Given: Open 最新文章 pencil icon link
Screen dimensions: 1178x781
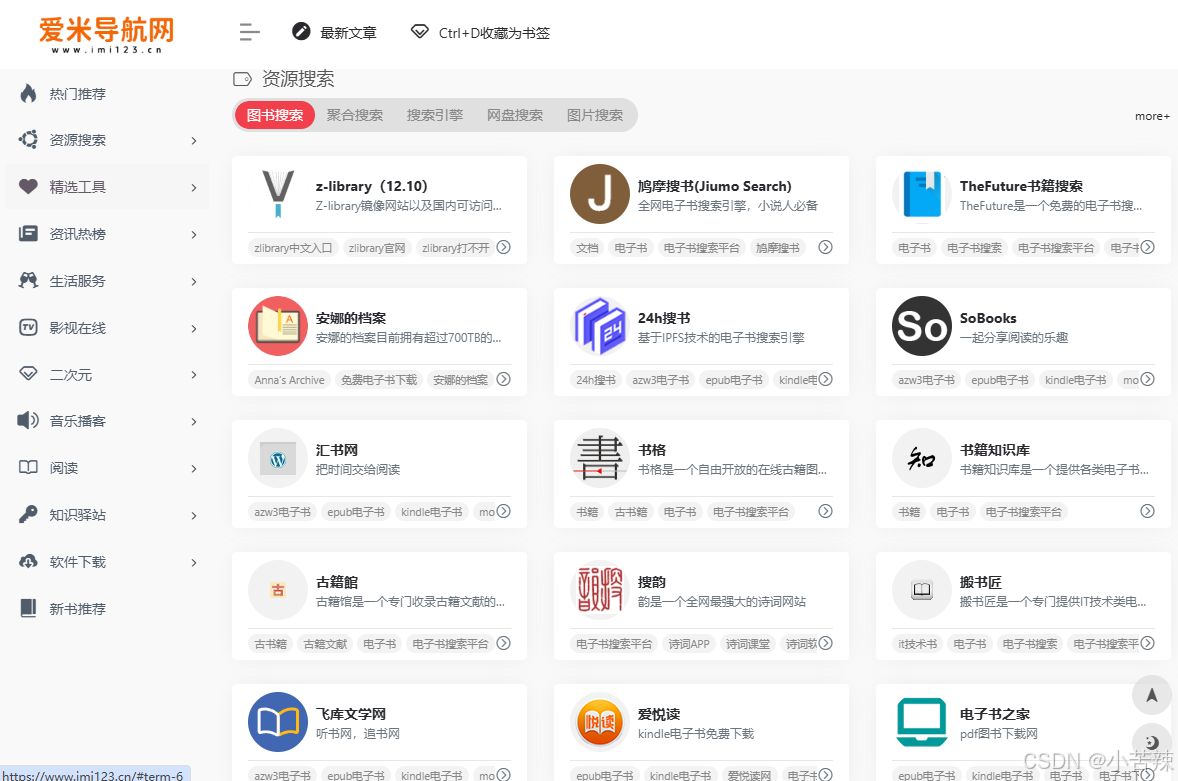Looking at the screenshot, I should (301, 32).
